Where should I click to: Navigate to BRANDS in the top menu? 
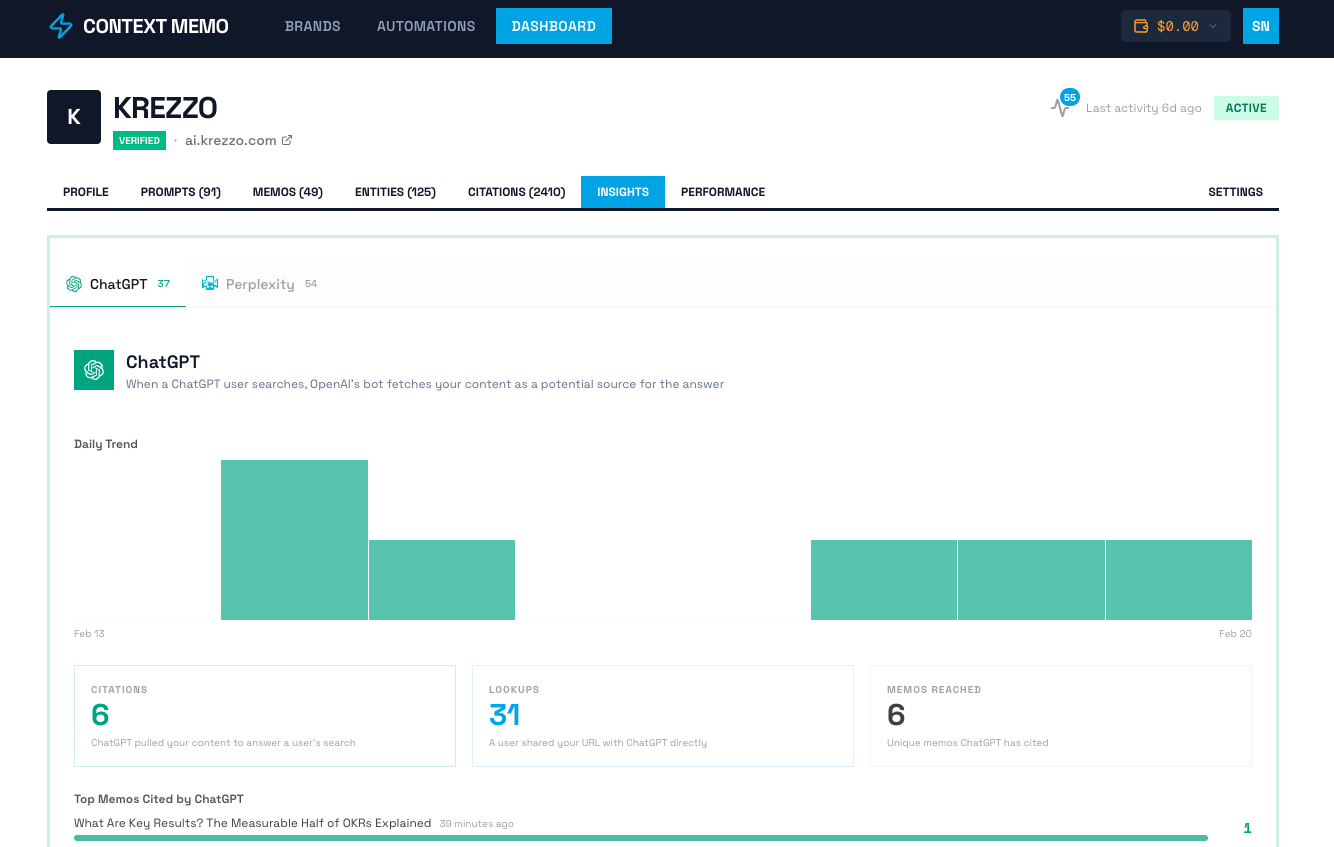(312, 26)
